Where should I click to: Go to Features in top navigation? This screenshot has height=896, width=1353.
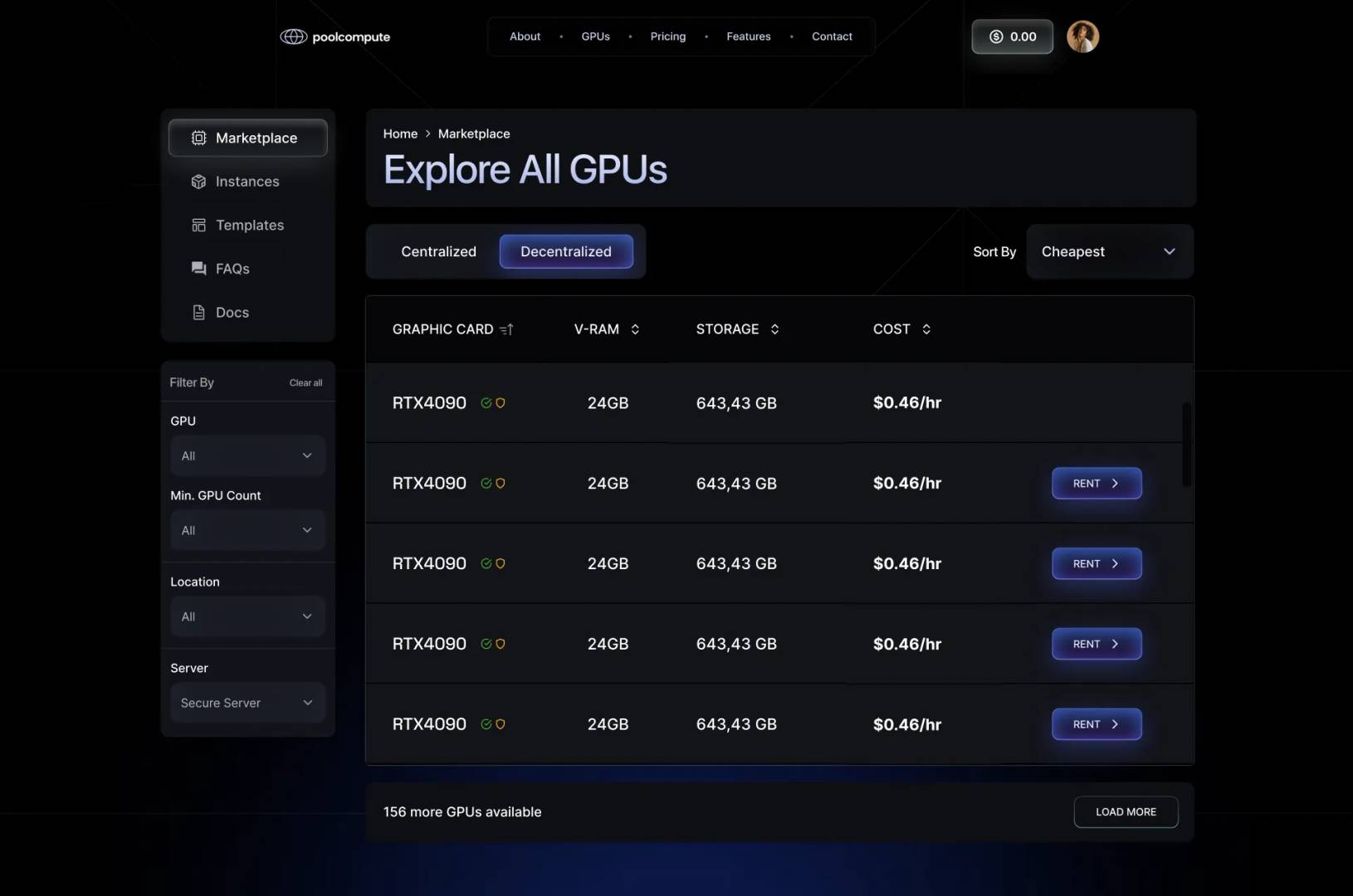click(749, 37)
